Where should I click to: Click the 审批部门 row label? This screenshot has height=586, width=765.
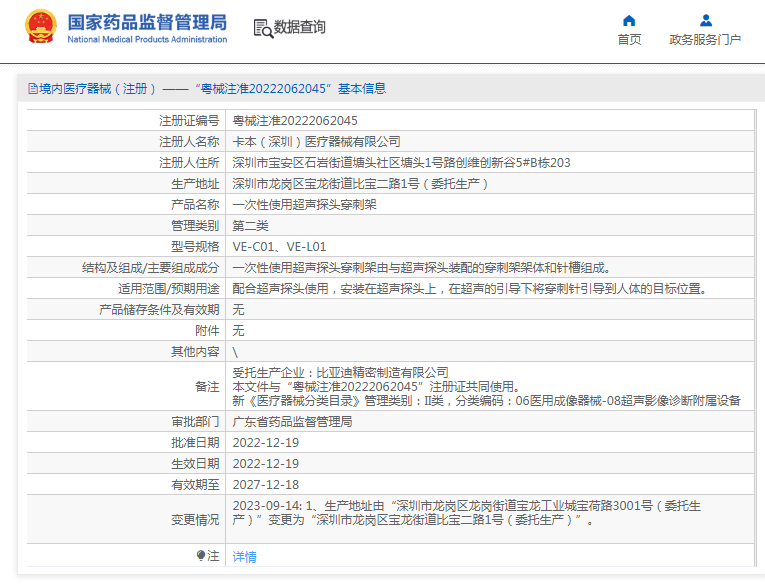195,422
